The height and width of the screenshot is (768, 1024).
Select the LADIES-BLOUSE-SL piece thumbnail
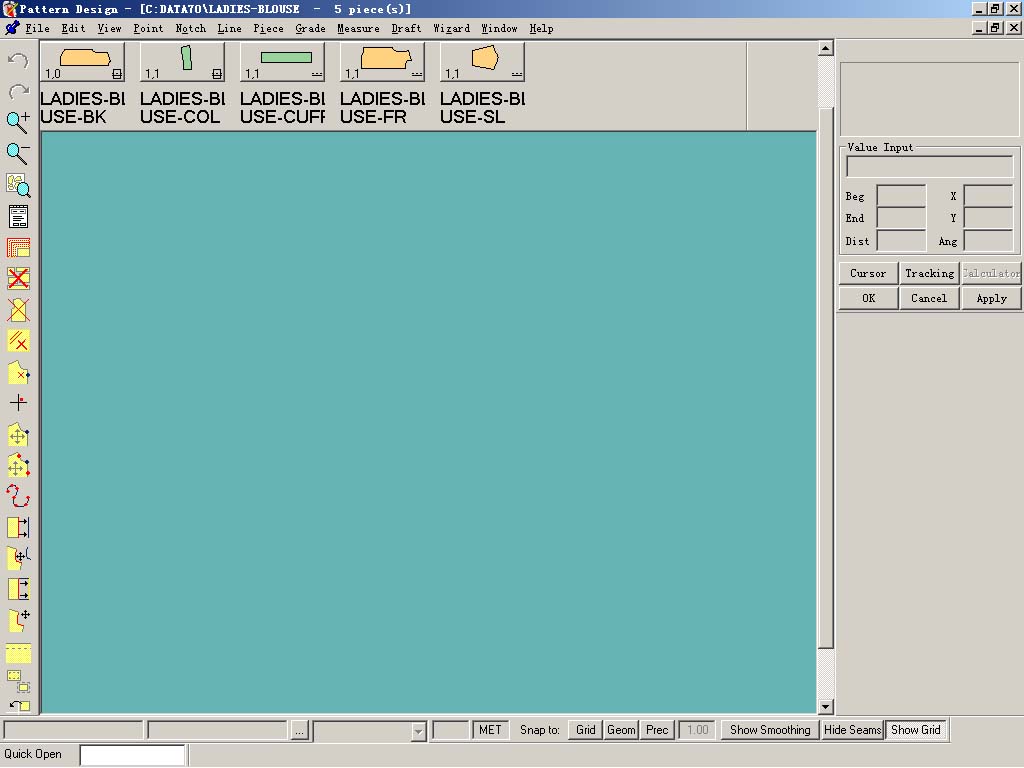[482, 62]
